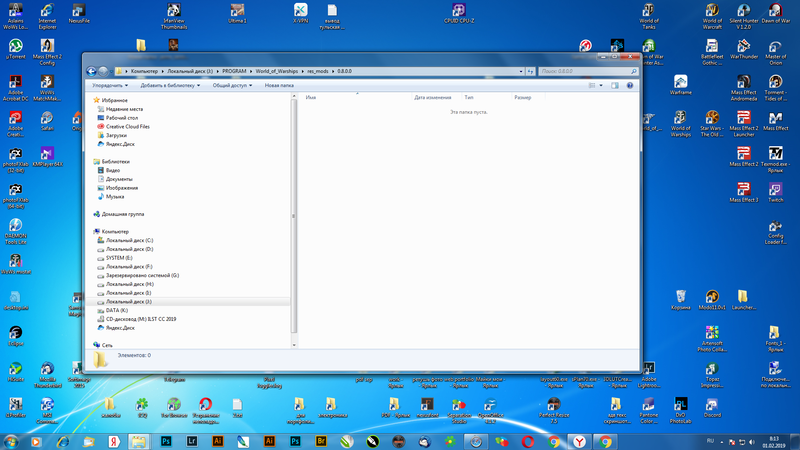Image resolution: width=800 pixels, height=450 pixels.
Task: Click the Adobe Bridge Br taskbar icon
Action: (321, 441)
